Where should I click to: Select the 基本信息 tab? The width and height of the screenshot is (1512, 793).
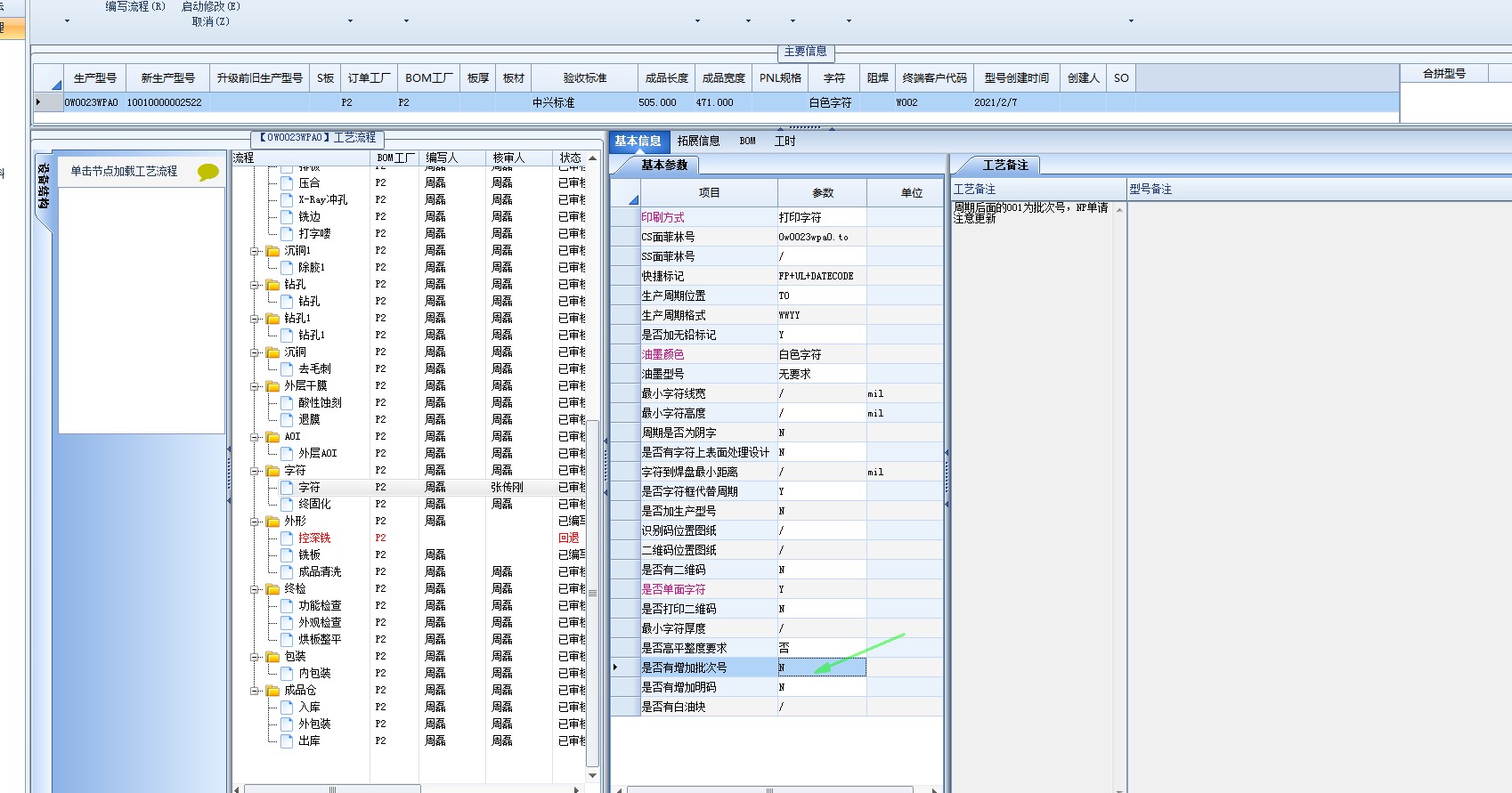638,141
